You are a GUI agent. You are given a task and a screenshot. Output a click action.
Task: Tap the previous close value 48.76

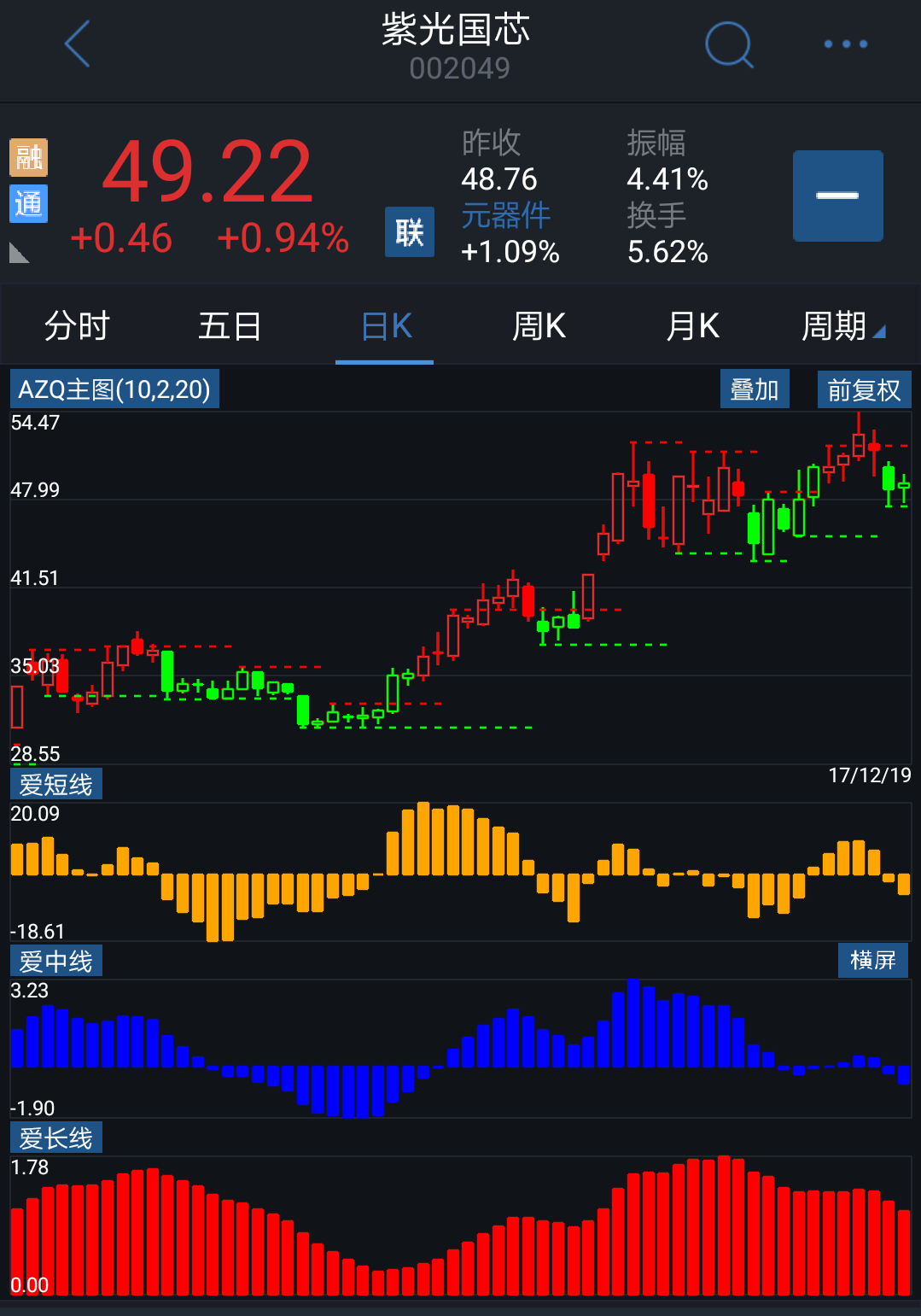(499, 179)
